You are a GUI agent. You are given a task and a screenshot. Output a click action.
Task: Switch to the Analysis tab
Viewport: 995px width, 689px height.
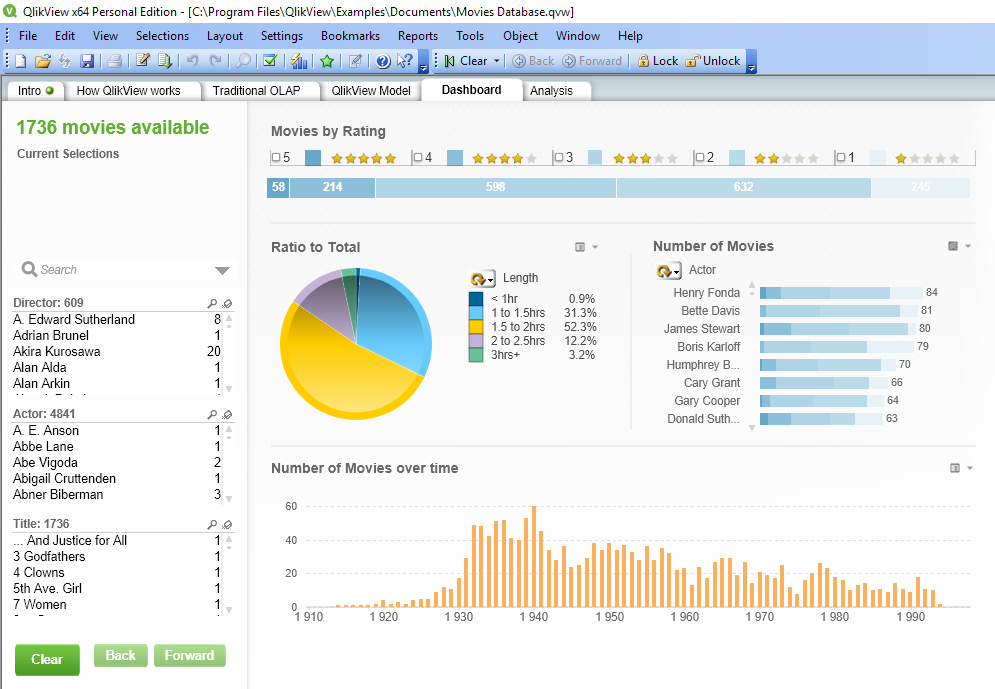pos(551,91)
